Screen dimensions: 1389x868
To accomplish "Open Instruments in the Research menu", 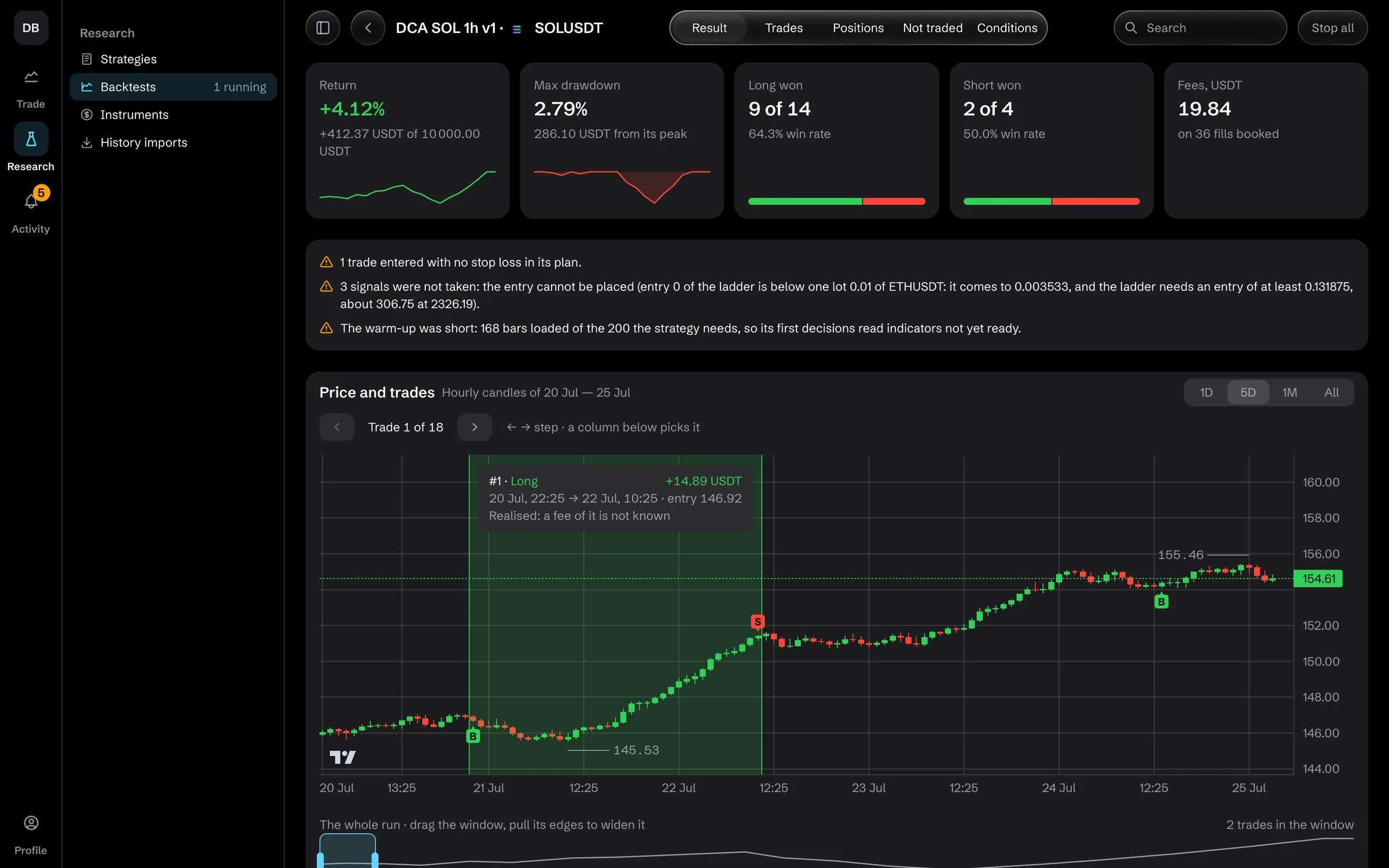I will [x=172, y=115].
